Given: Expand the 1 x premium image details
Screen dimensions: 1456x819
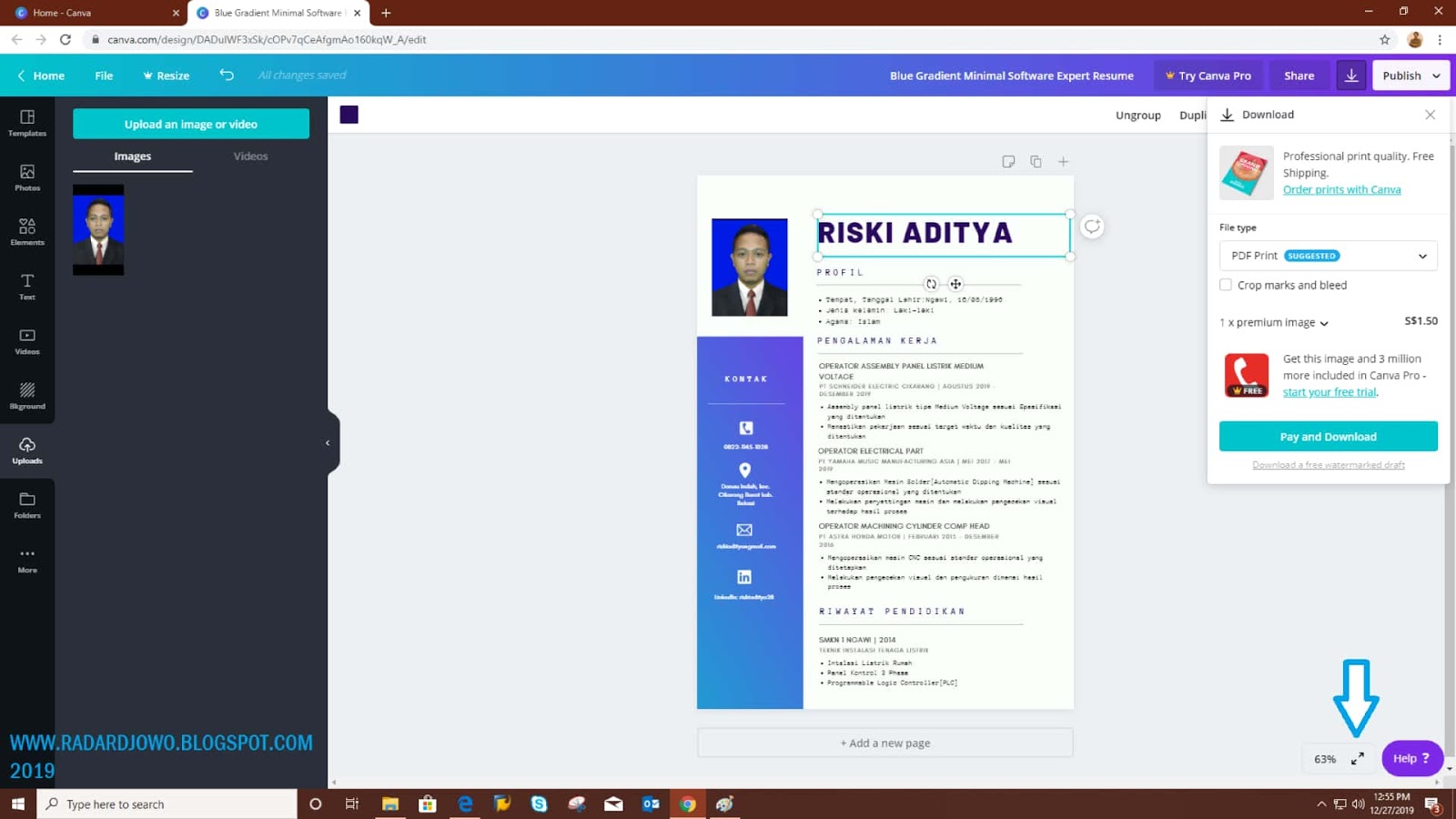Looking at the screenshot, I should point(1274,322).
